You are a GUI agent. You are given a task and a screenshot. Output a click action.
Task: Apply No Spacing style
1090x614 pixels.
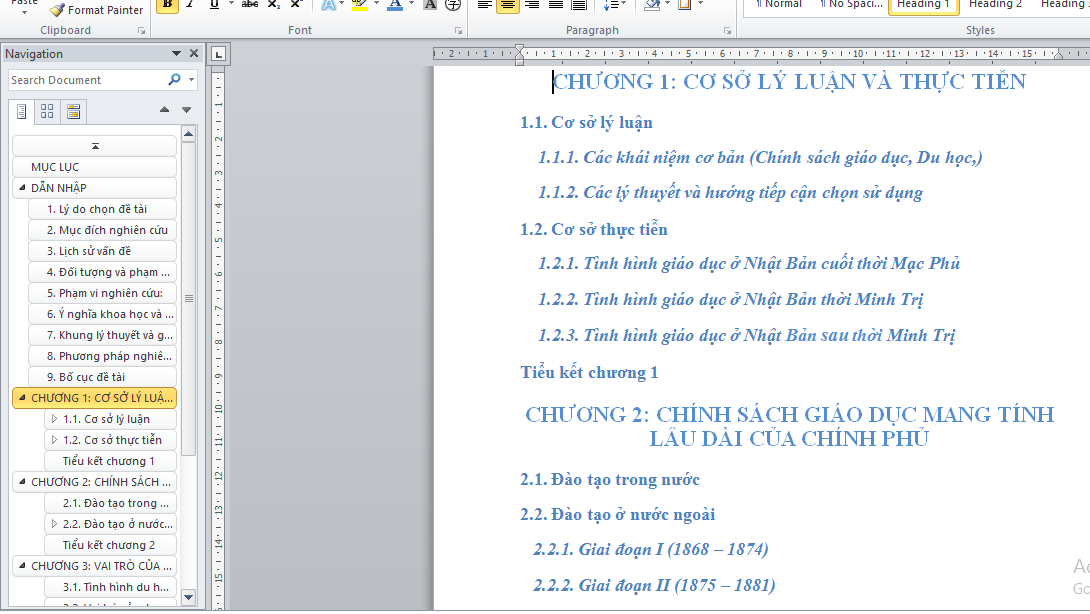tap(851, 5)
